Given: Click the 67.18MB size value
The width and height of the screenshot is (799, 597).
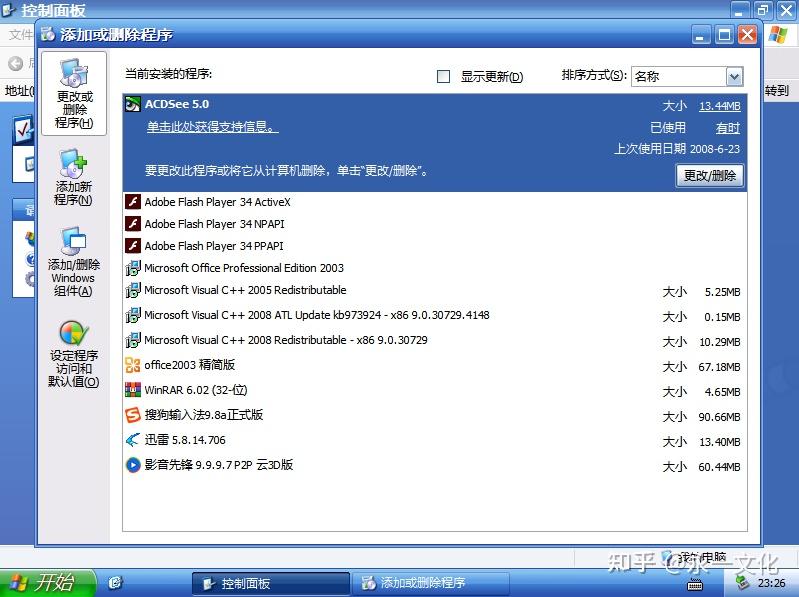Looking at the screenshot, I should [x=719, y=367].
